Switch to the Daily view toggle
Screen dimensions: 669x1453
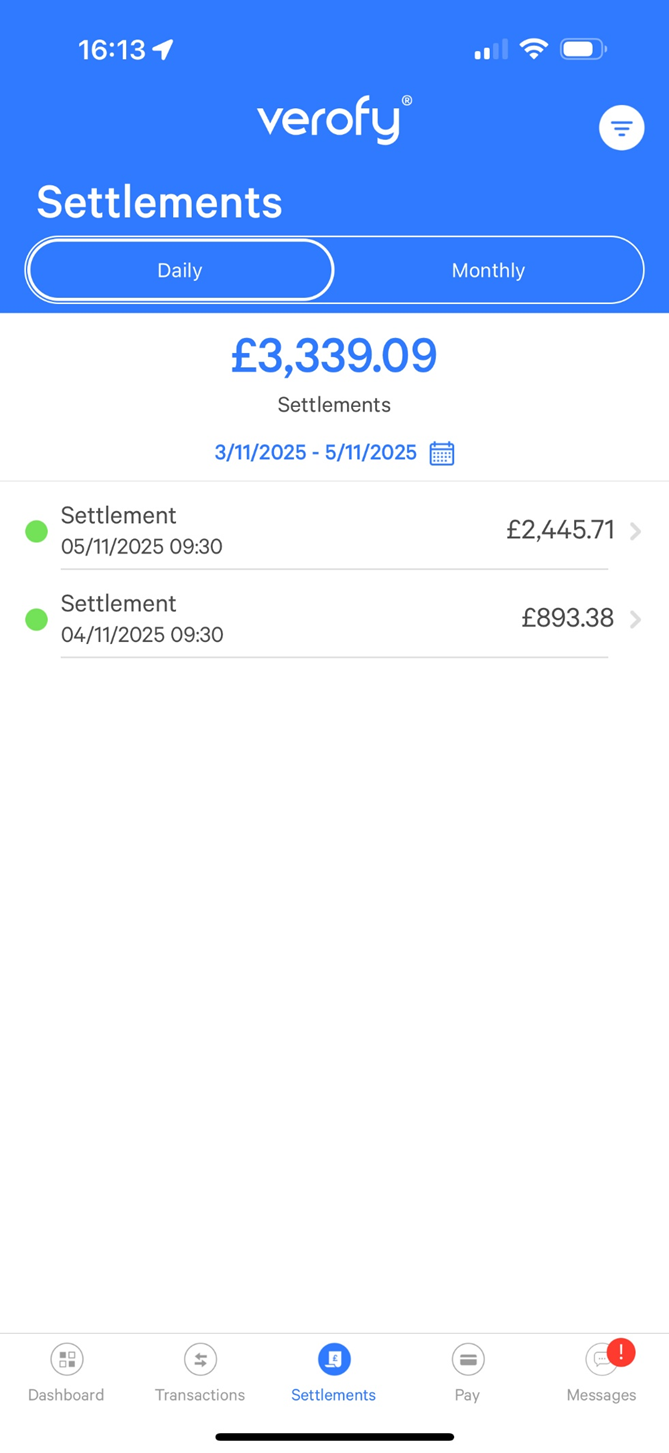click(x=180, y=270)
